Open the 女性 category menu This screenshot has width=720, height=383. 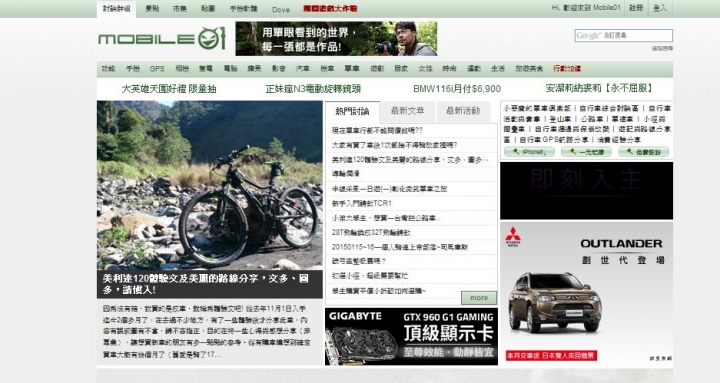(x=426, y=68)
